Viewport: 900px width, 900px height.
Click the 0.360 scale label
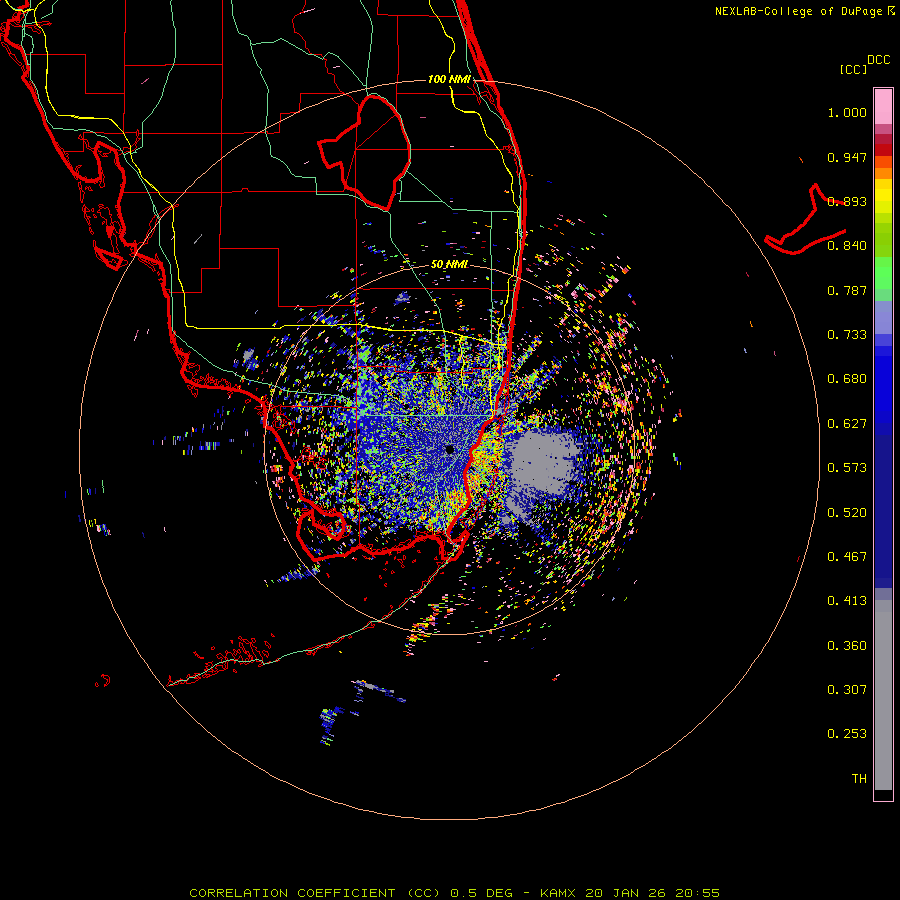coord(847,646)
